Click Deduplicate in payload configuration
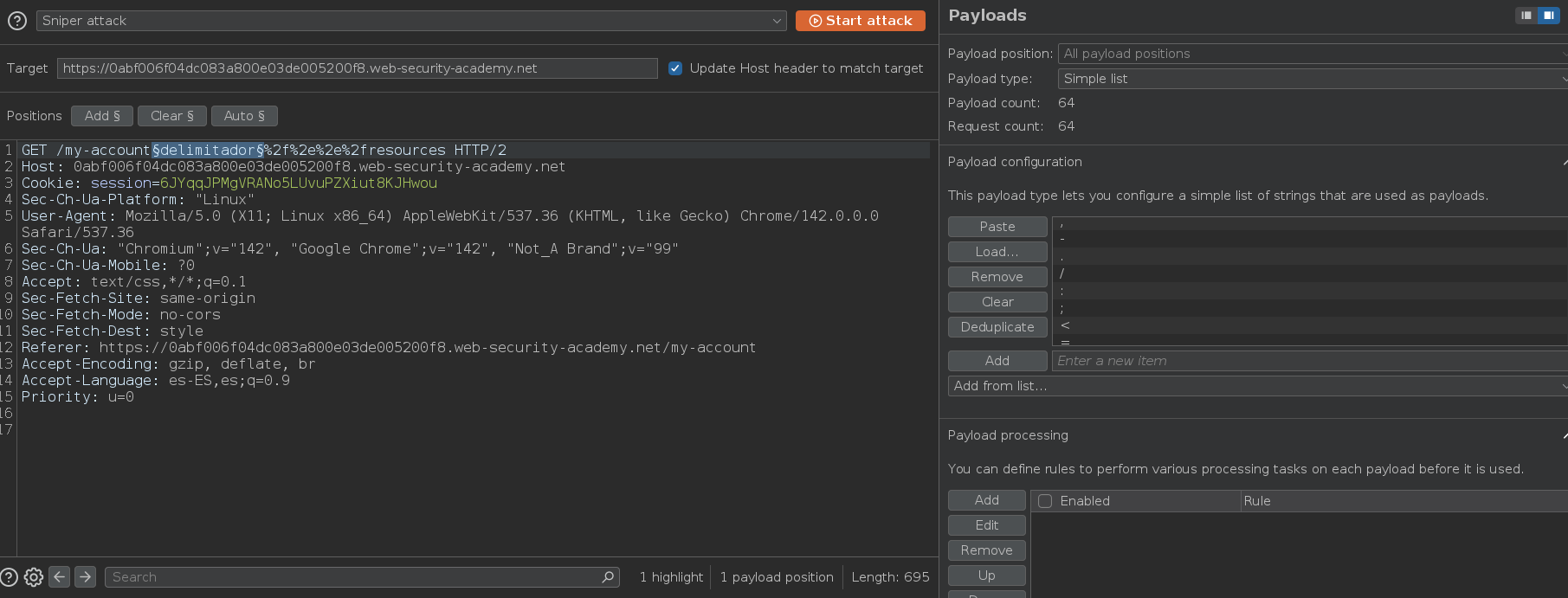1568x598 pixels. pos(997,327)
